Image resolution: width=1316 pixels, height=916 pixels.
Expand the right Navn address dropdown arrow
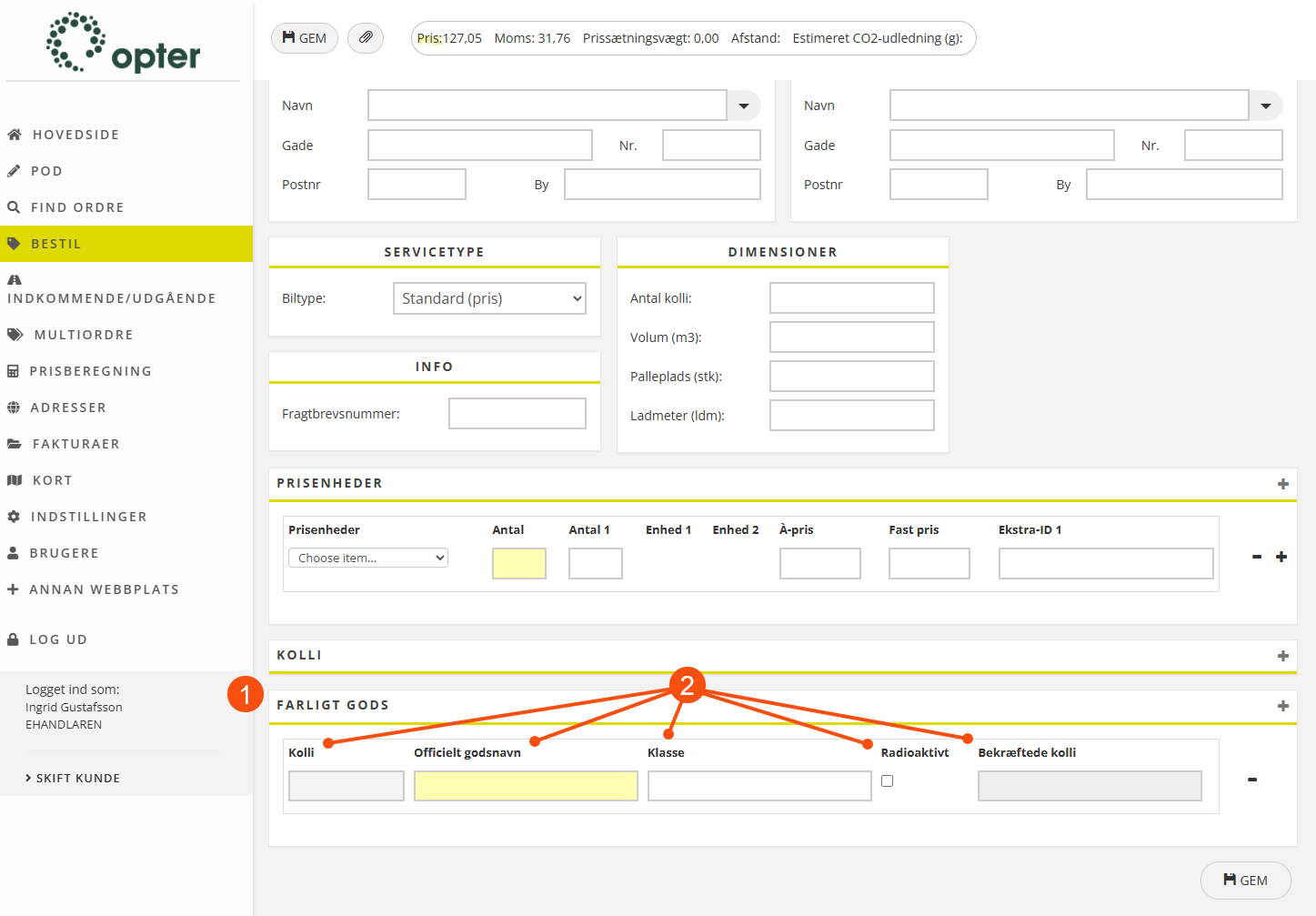click(1265, 106)
